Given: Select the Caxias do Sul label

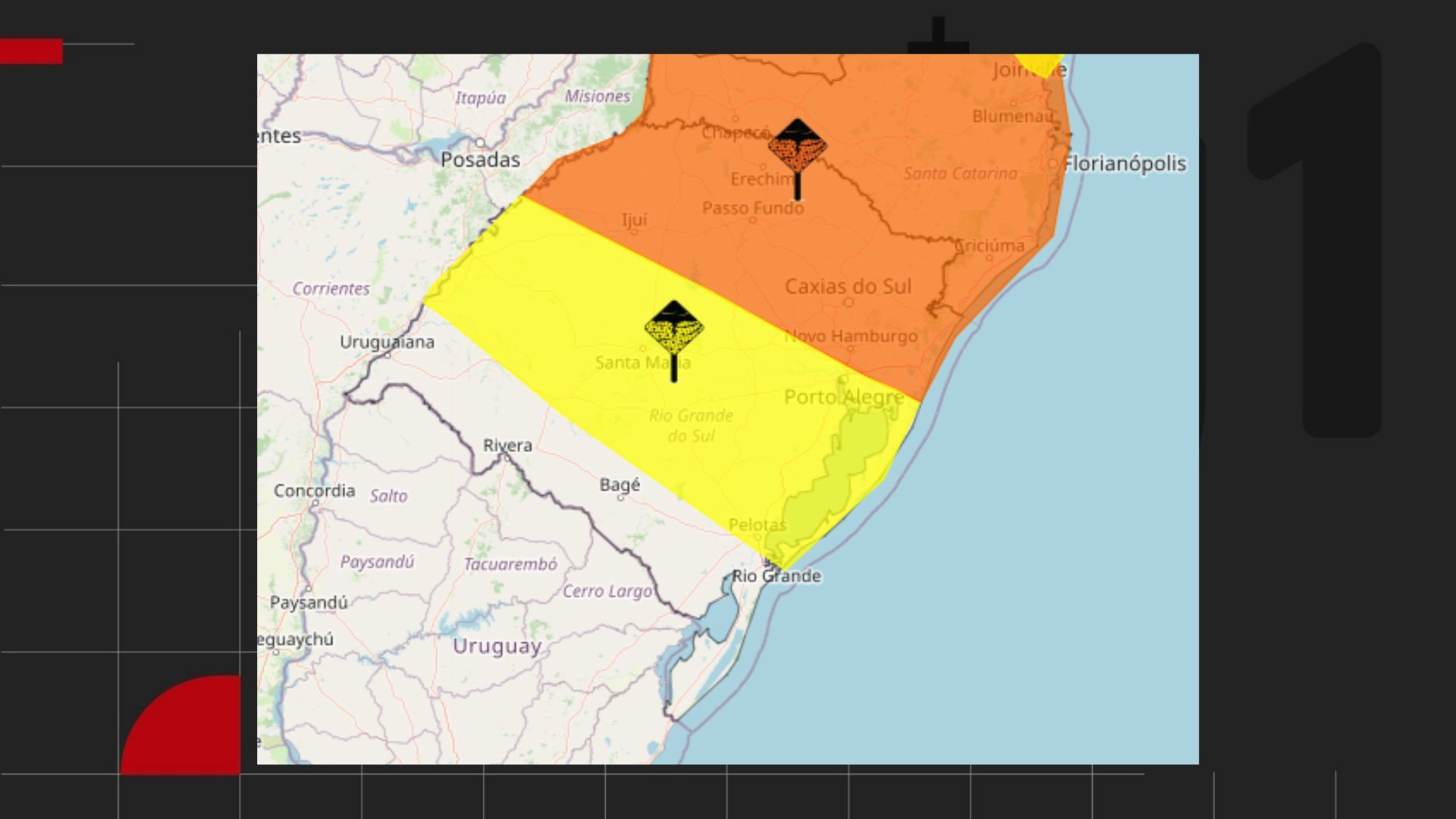Looking at the screenshot, I should pos(848,287).
